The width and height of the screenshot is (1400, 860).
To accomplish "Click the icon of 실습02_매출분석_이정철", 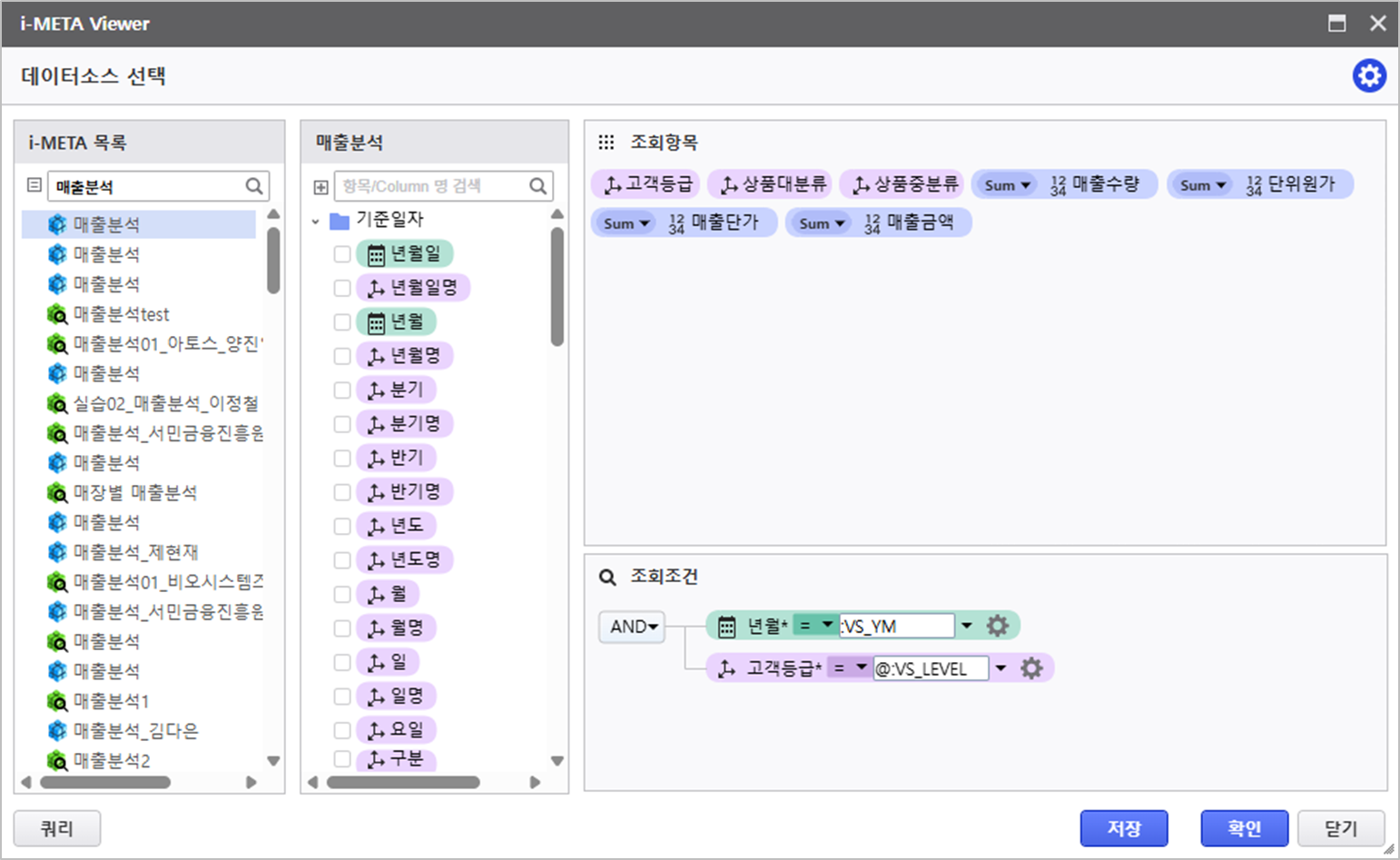I will click(57, 403).
